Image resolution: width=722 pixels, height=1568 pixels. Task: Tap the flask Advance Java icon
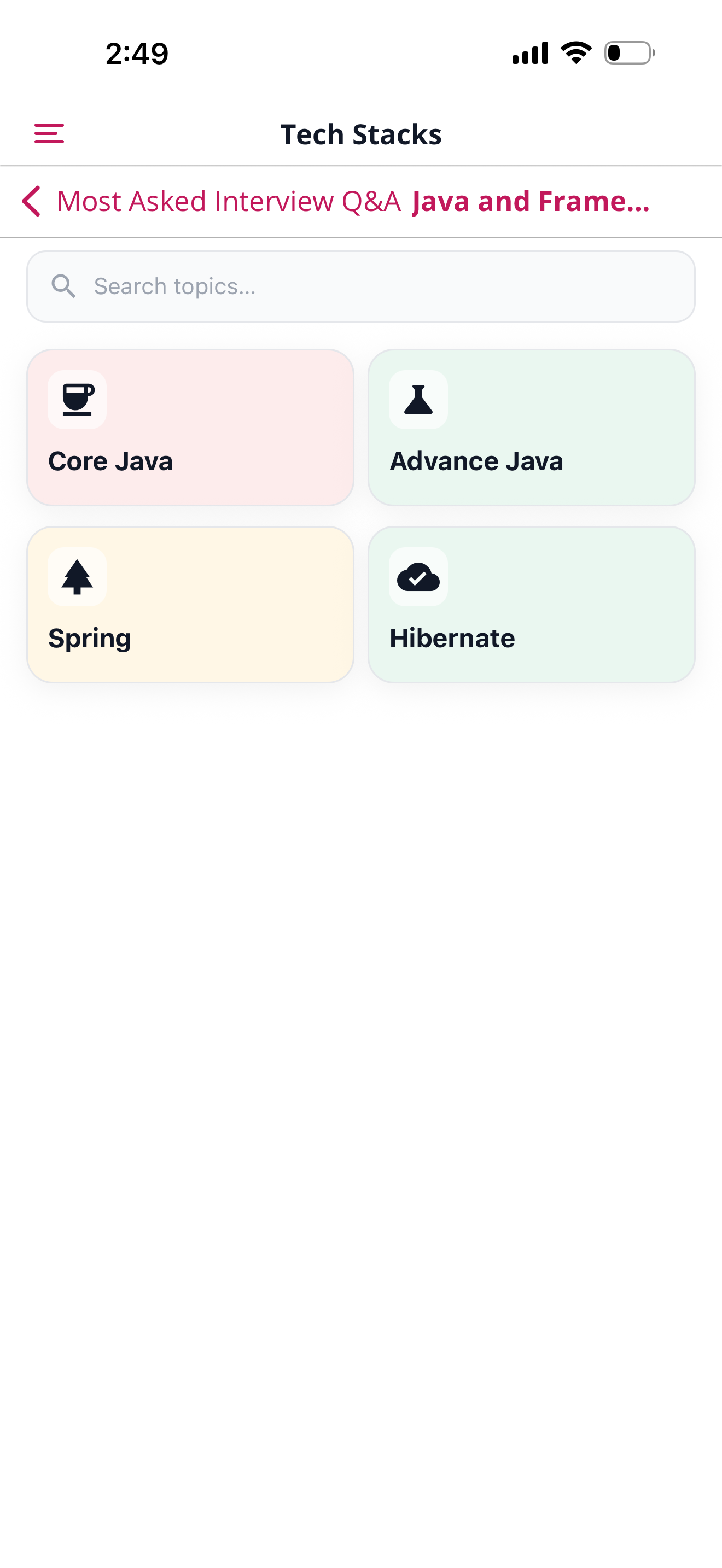pyautogui.click(x=418, y=400)
